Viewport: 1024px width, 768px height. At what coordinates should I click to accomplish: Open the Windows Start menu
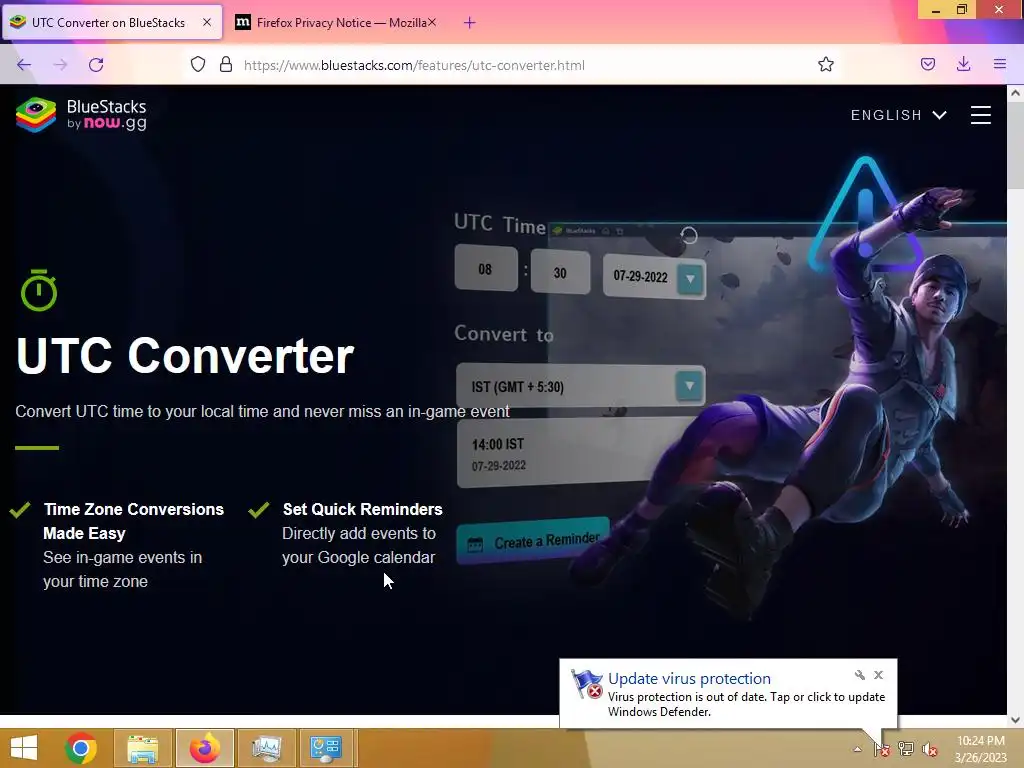click(24, 748)
